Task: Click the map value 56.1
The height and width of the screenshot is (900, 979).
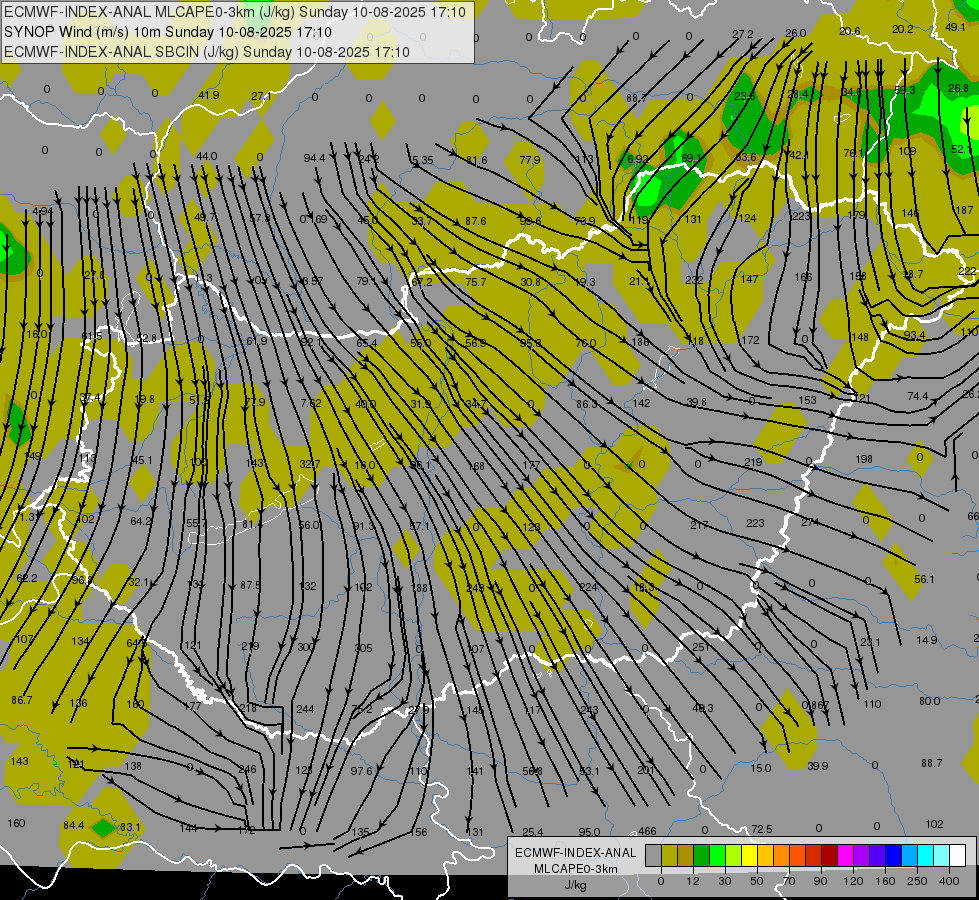Action: pos(924,580)
